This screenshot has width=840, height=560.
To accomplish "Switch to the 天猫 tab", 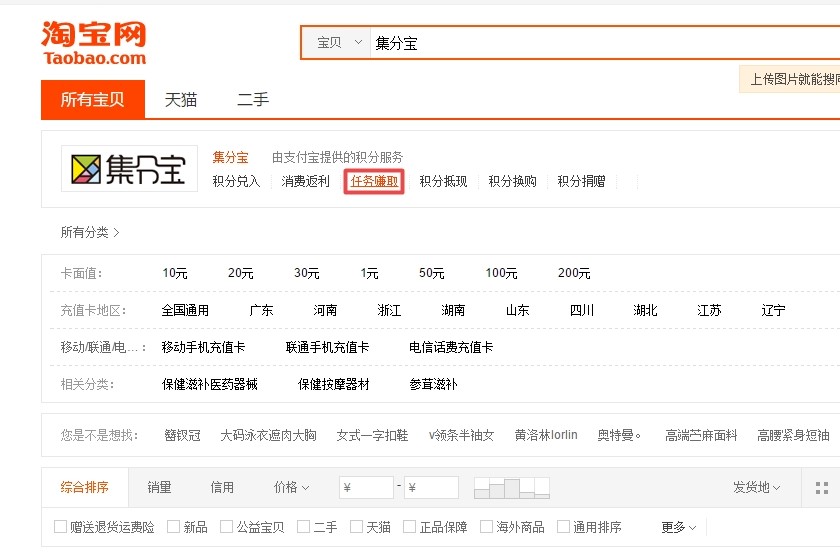I will point(181,100).
